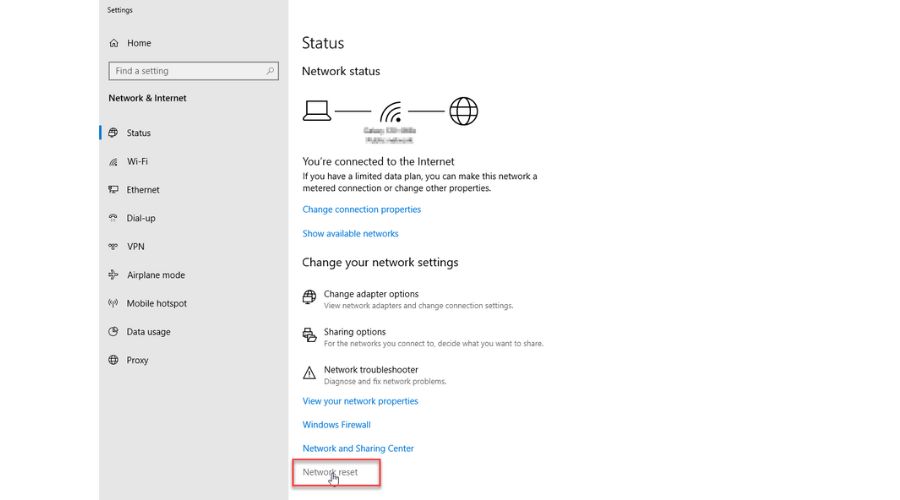The width and height of the screenshot is (900, 500).
Task: Select the Dial-up icon
Action: (114, 218)
